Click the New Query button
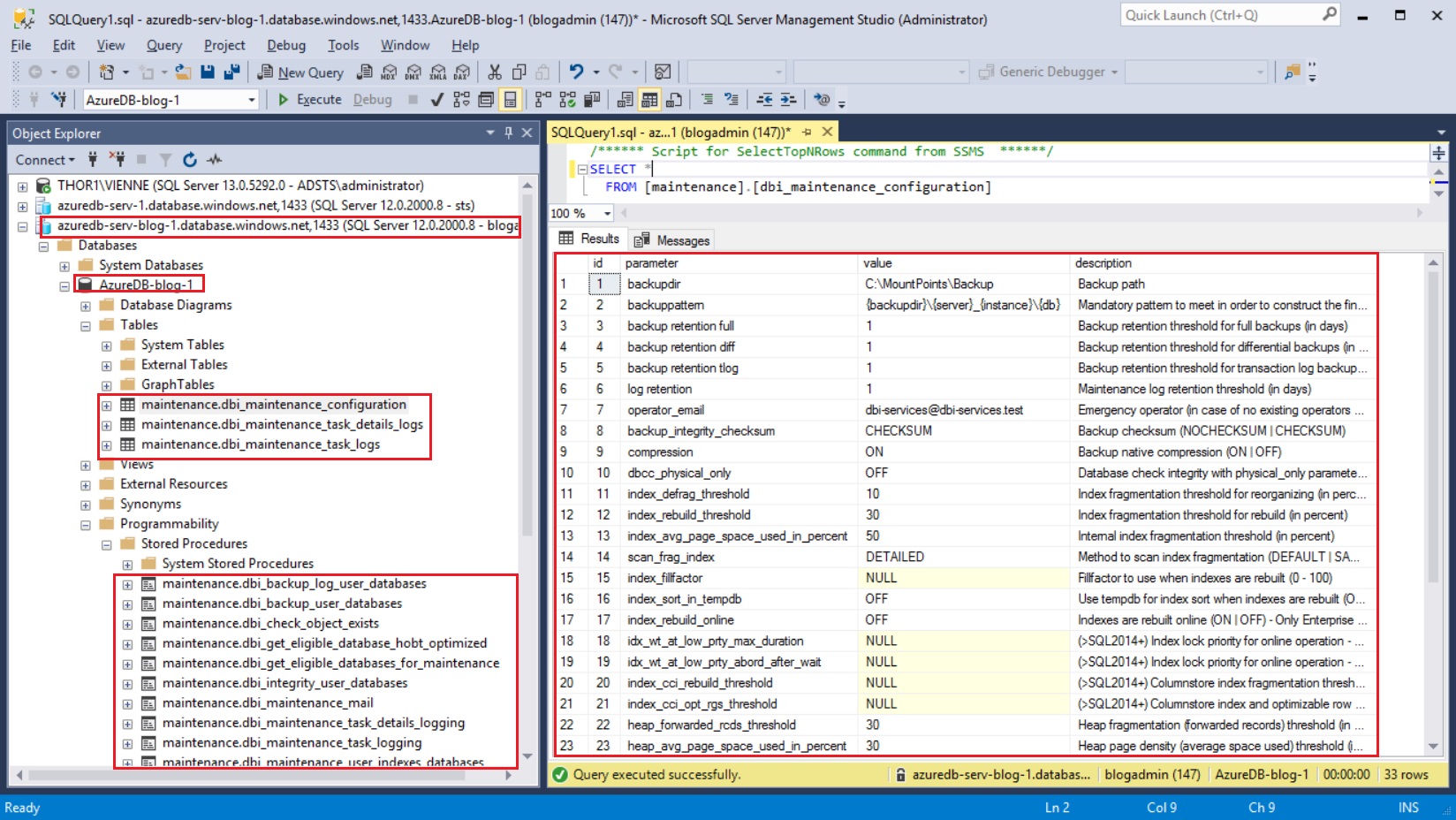 (x=300, y=72)
